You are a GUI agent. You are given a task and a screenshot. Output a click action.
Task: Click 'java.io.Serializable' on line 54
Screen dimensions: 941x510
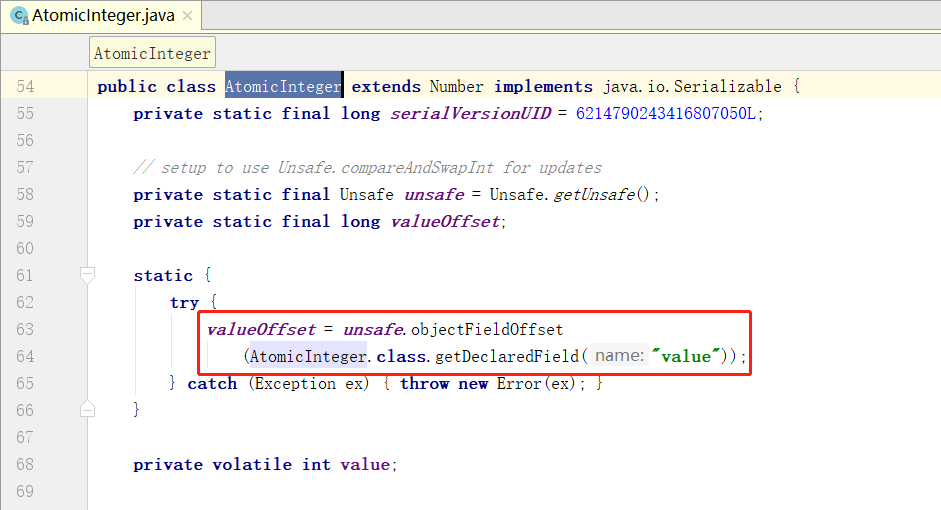click(x=692, y=86)
